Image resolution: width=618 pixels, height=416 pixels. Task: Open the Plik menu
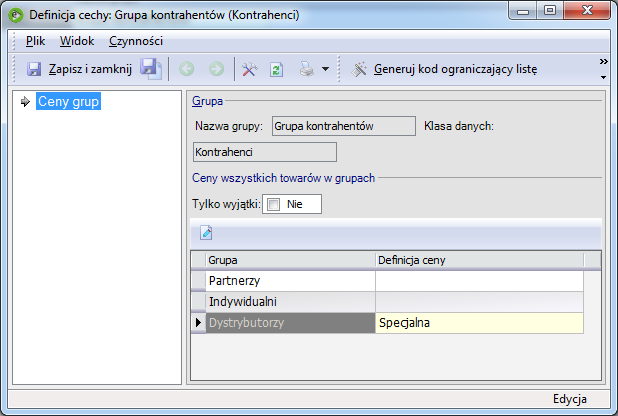(x=35, y=41)
